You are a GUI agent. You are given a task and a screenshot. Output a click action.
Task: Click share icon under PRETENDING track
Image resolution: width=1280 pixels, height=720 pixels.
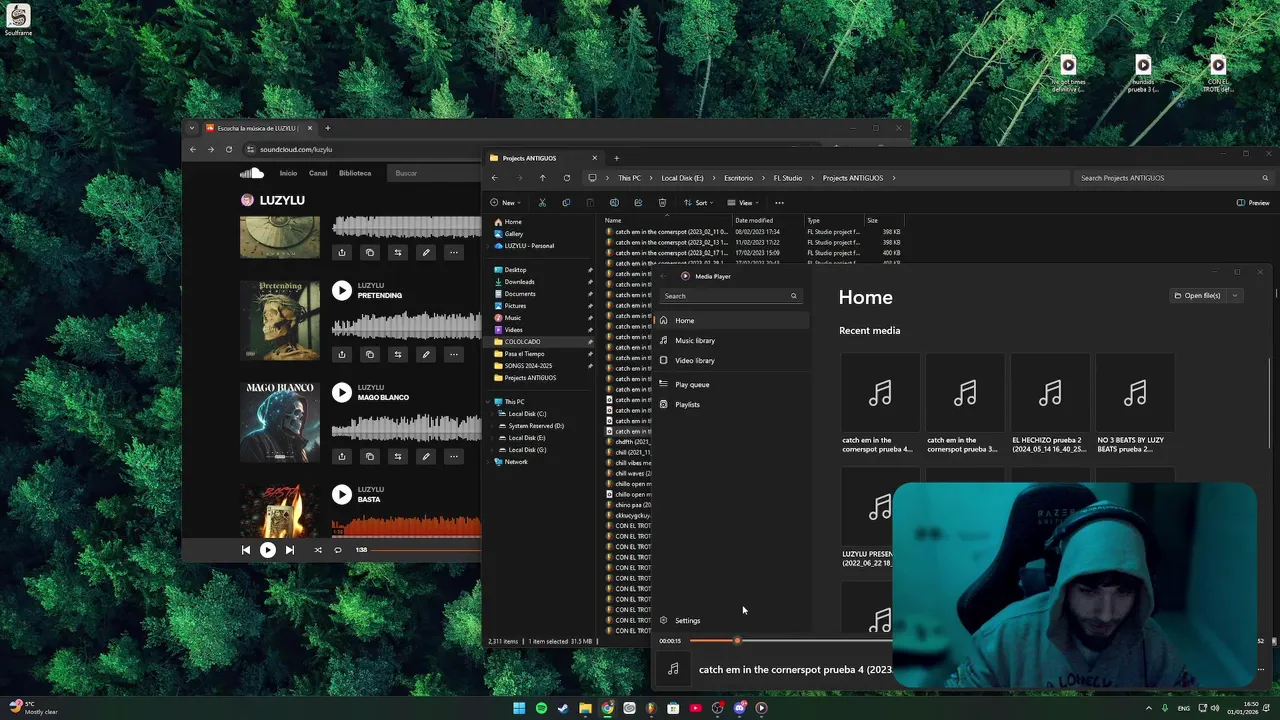coord(342,354)
